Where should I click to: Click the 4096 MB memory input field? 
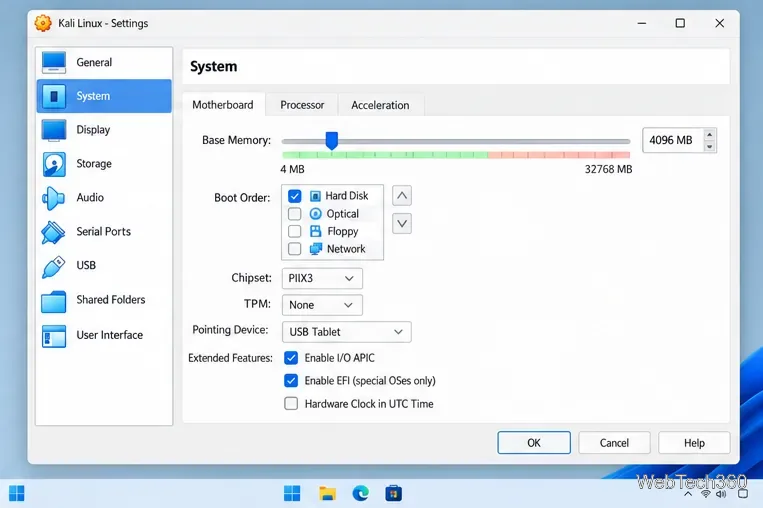tap(672, 140)
